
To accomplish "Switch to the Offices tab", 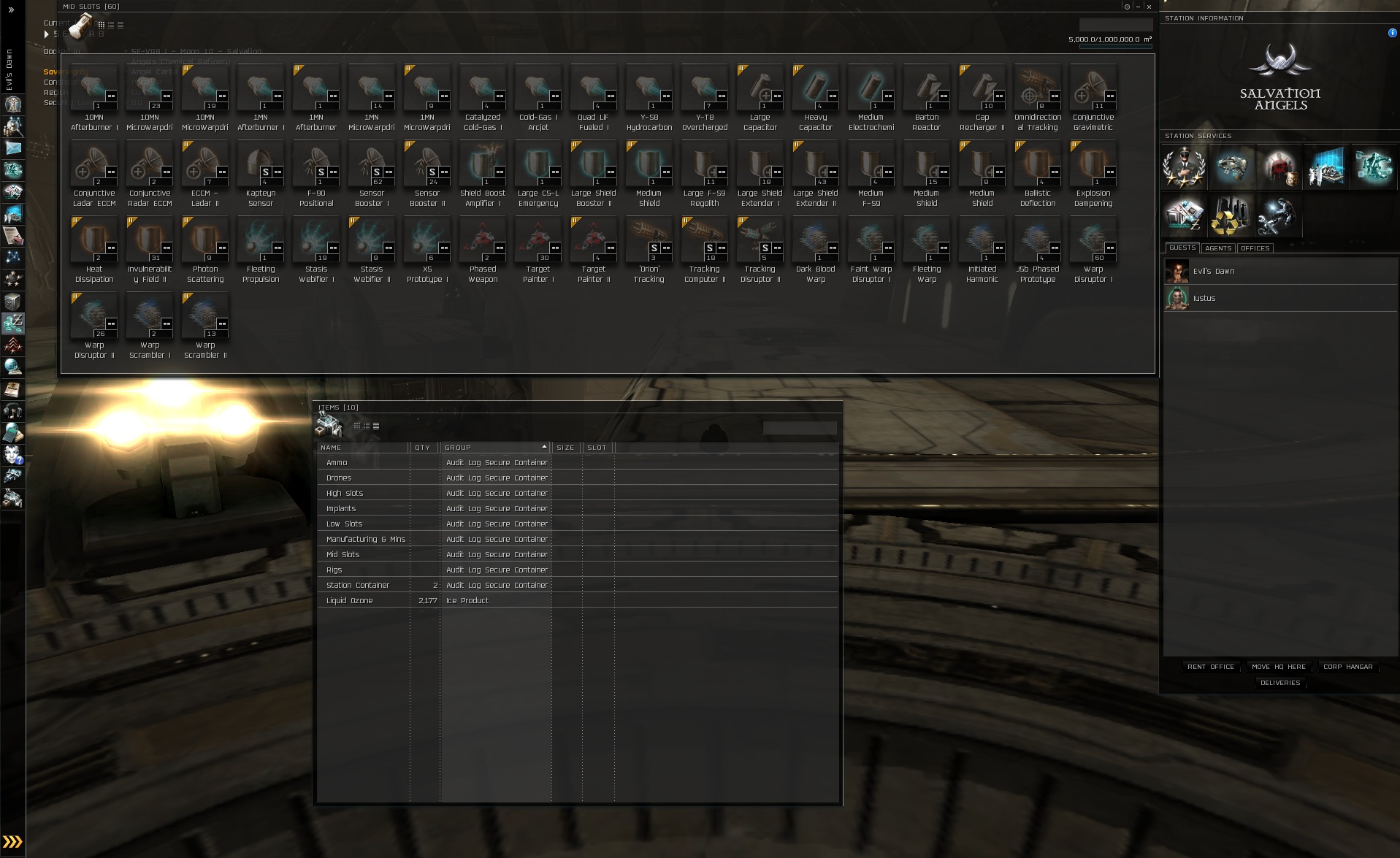I will (x=1255, y=248).
